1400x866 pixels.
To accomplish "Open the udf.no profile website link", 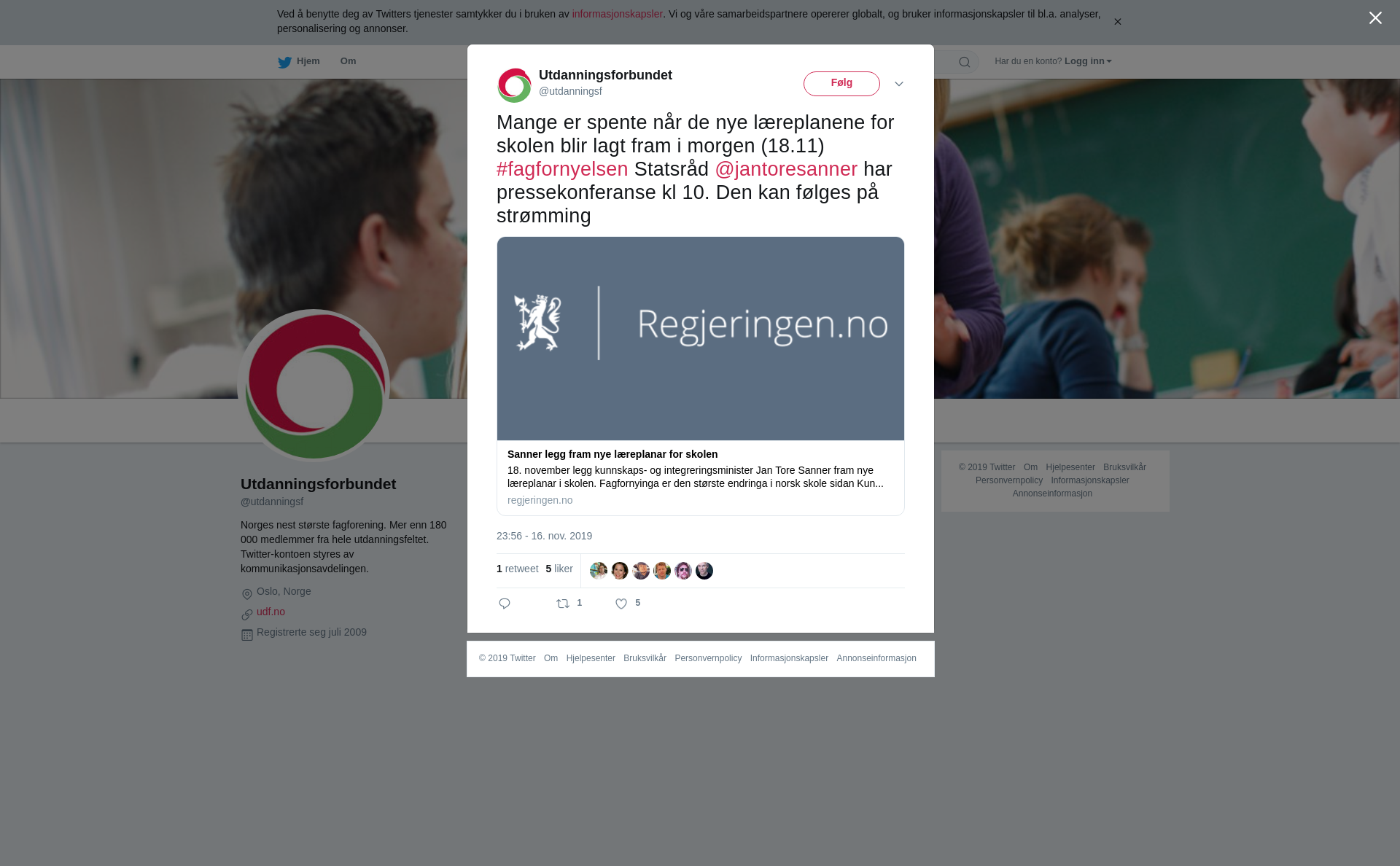I will point(271,612).
